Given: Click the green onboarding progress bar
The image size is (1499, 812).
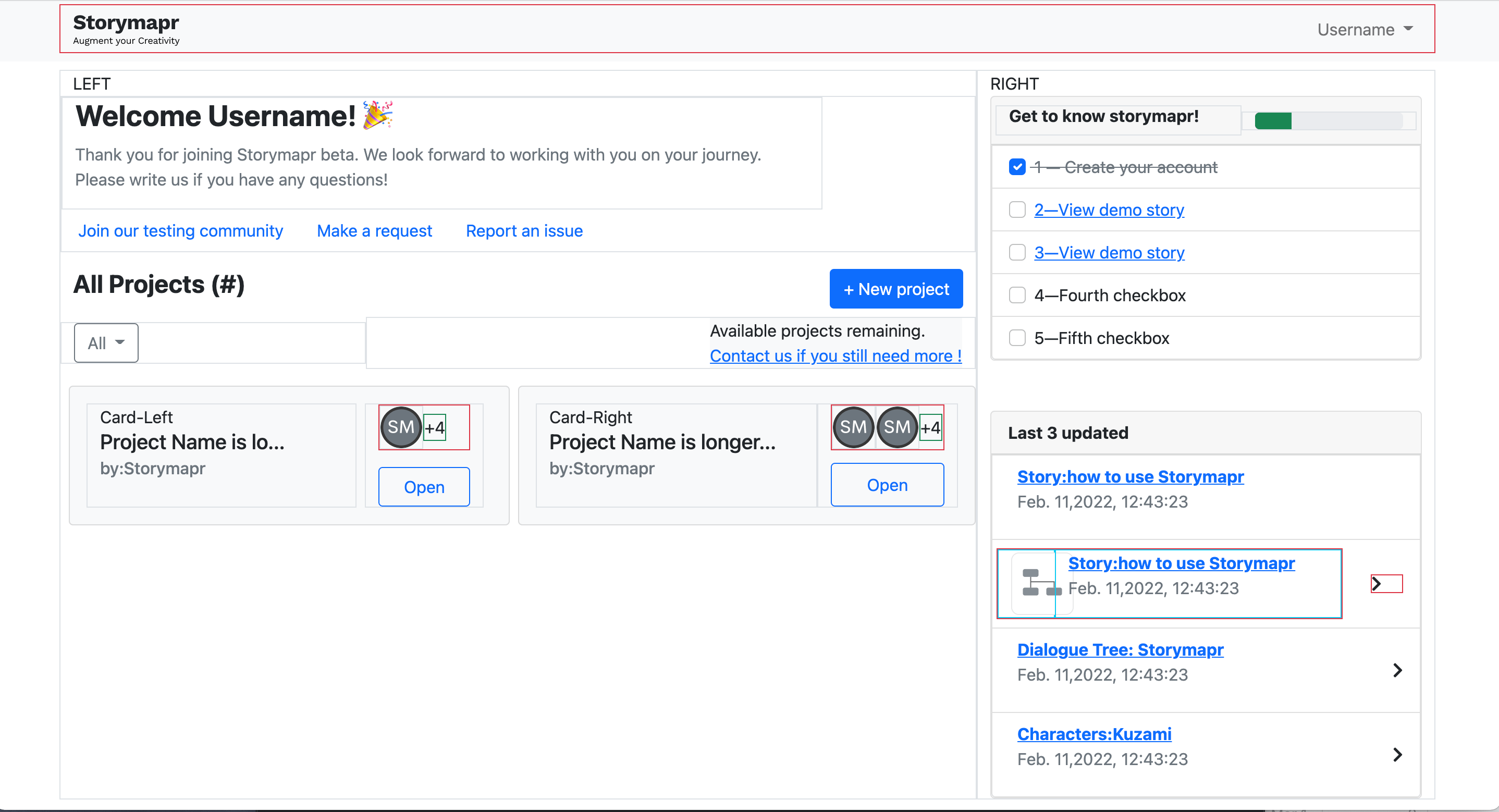Looking at the screenshot, I should coord(1273,120).
